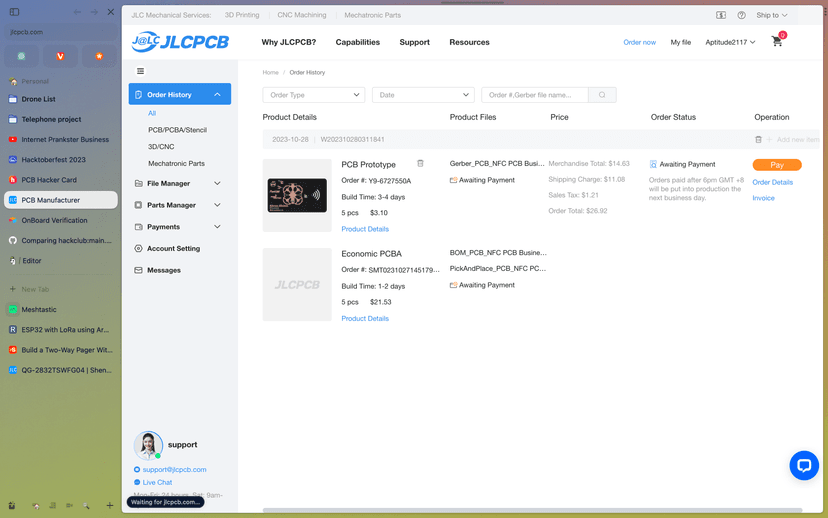
Task: Toggle the hamburger sidebar menu icon
Action: tap(140, 71)
